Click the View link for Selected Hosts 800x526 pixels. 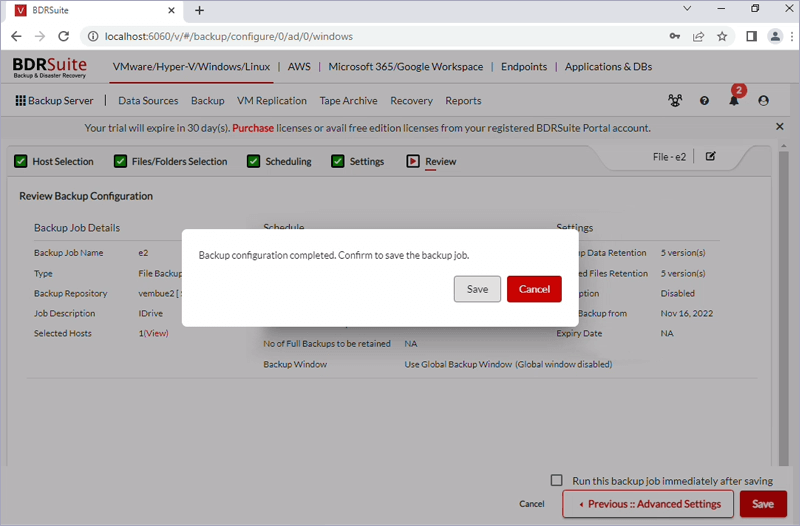pos(156,333)
